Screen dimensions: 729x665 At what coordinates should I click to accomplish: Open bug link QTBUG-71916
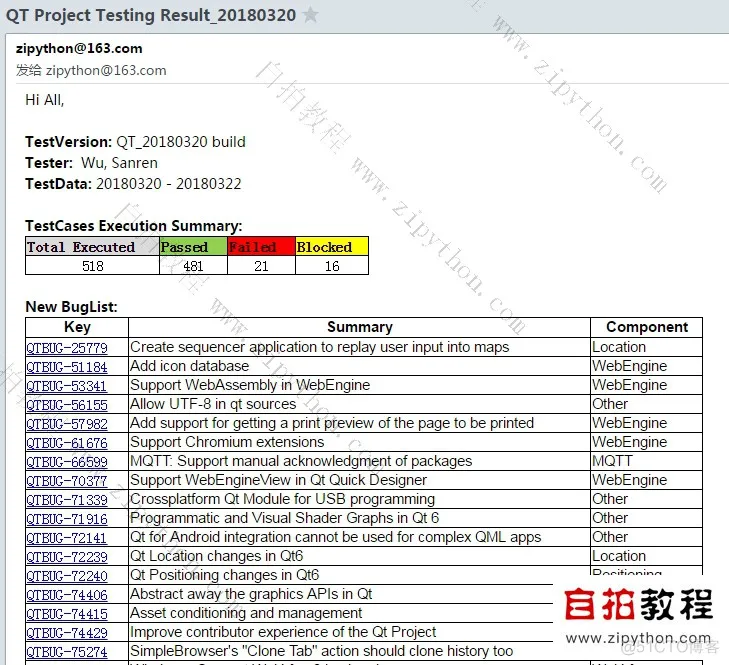[x=67, y=519]
